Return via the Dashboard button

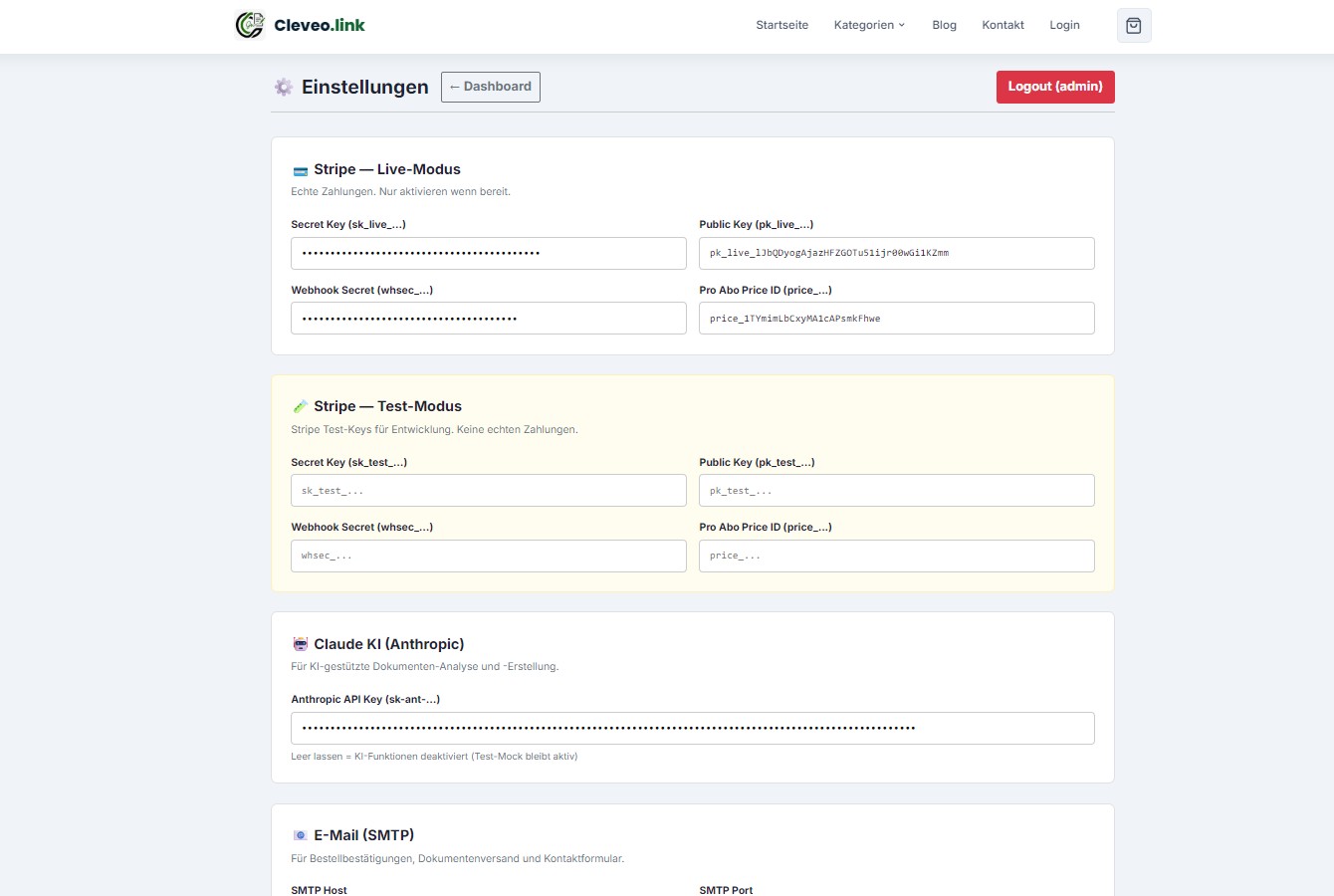point(491,87)
